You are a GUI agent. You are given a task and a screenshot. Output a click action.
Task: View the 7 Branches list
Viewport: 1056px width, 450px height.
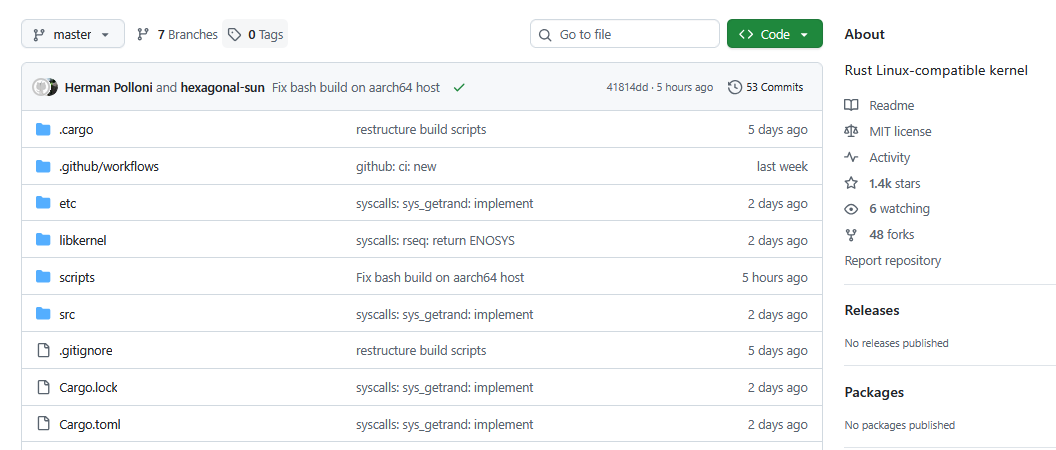click(x=177, y=34)
